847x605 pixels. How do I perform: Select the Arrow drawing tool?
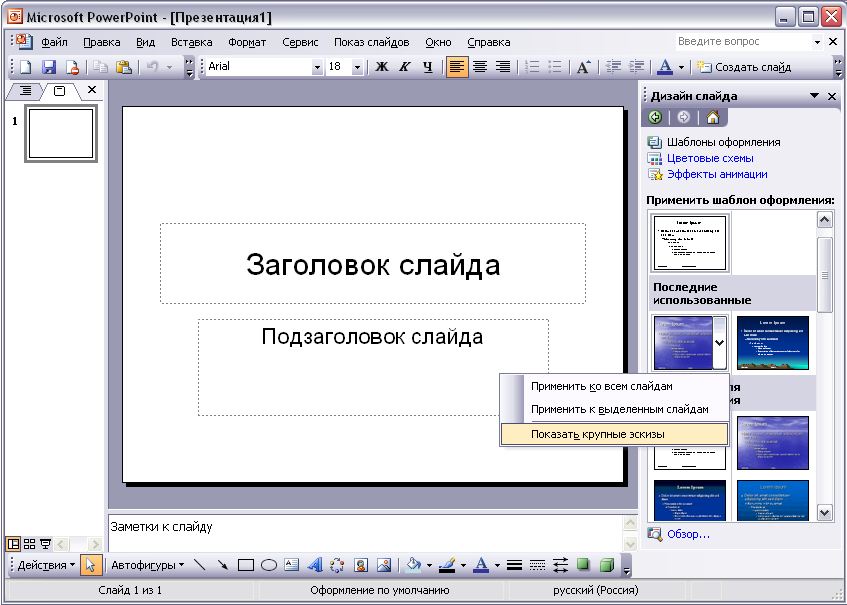223,565
